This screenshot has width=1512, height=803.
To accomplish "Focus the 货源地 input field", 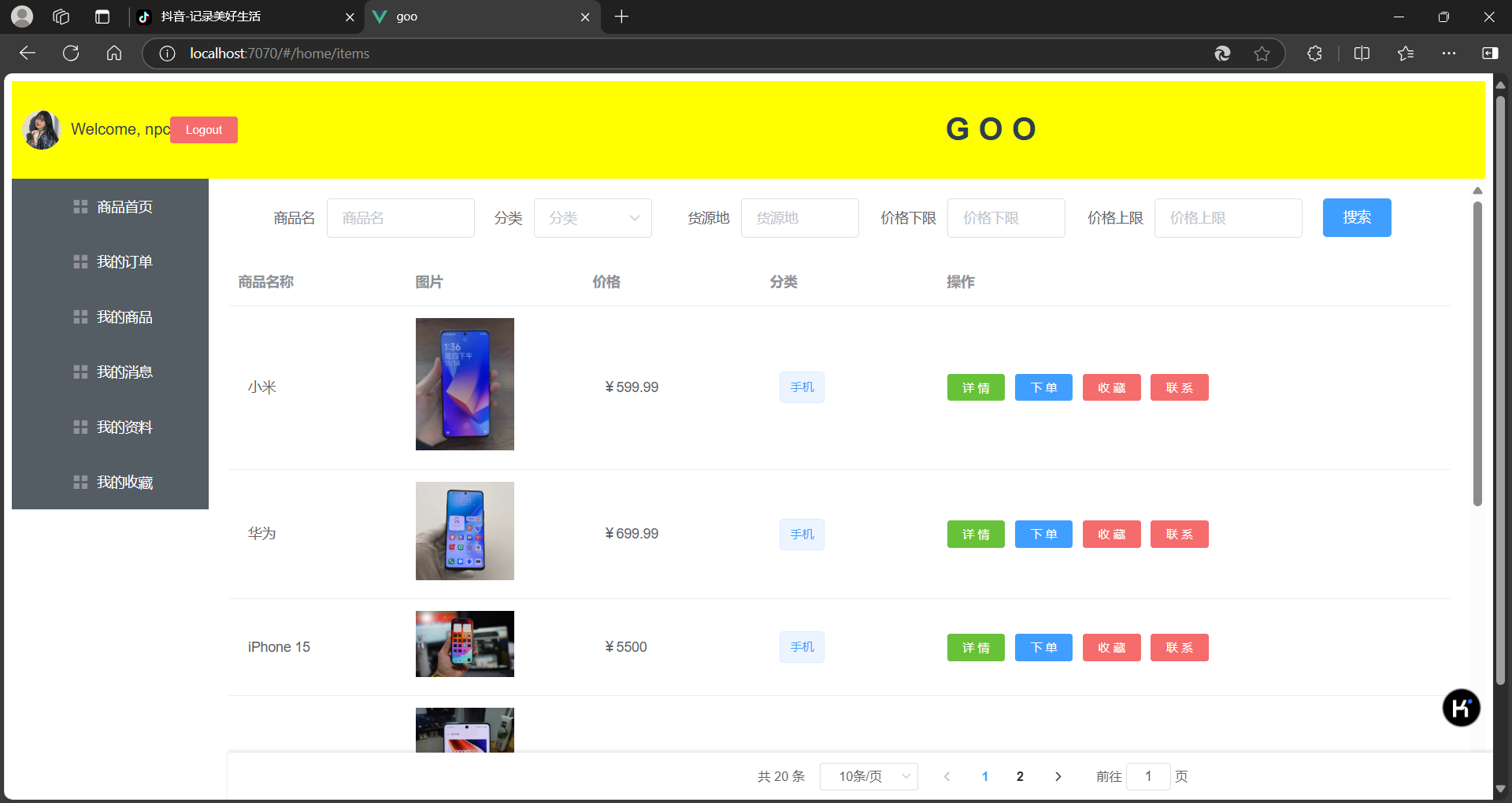I will (800, 218).
